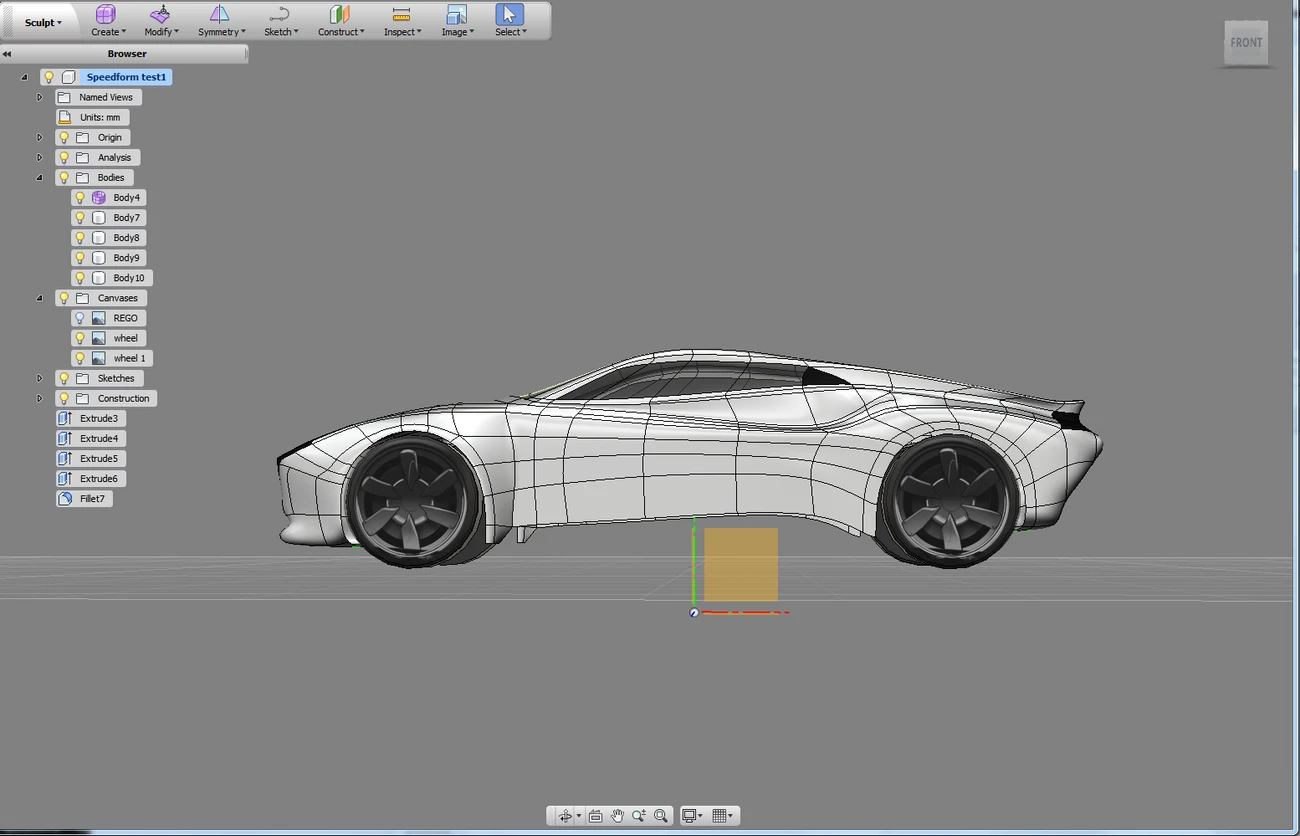
Task: Open the Display Settings dropdown arrow
Action: (x=700, y=815)
